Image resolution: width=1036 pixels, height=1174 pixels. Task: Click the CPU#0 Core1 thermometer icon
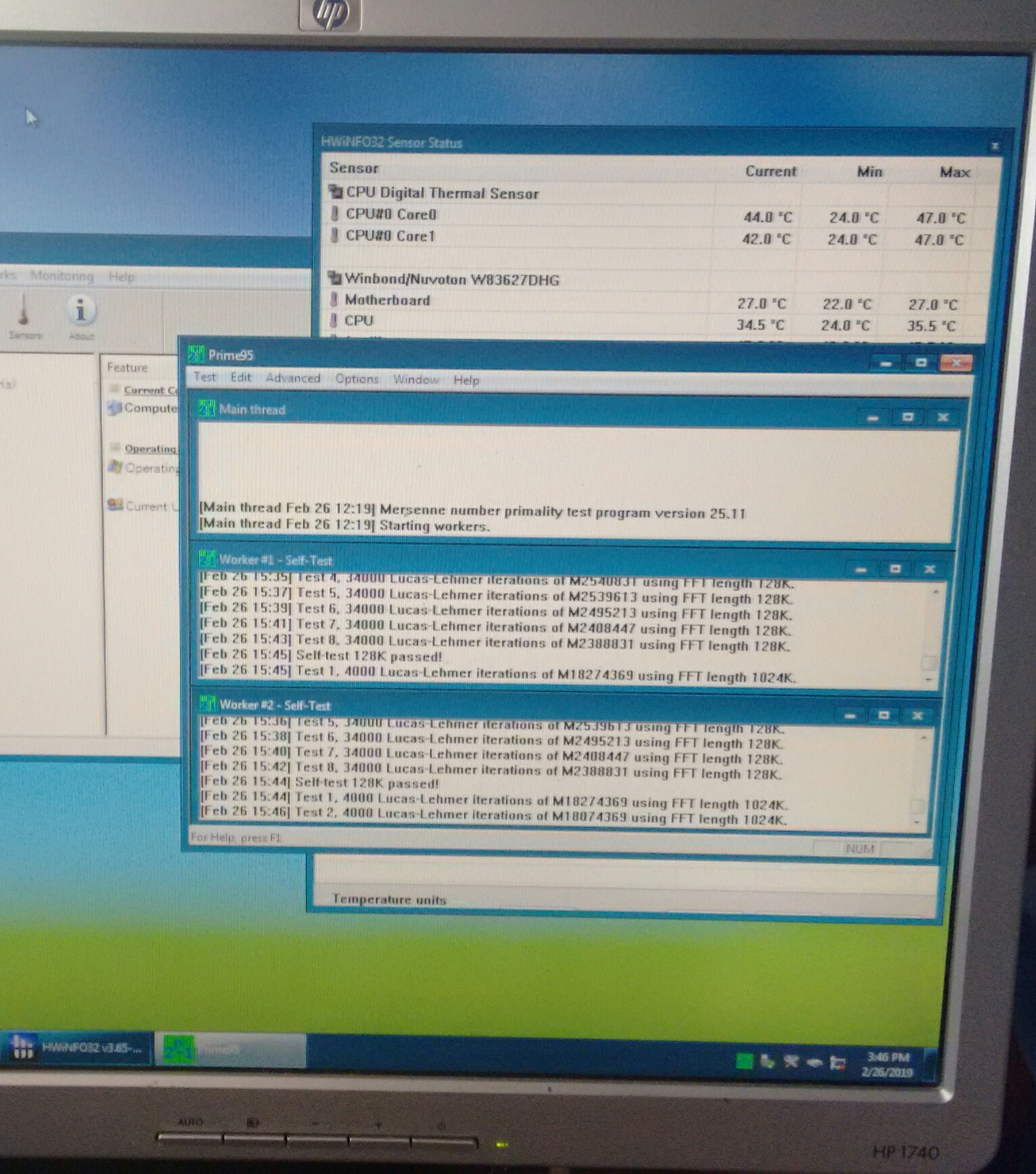click(335, 235)
